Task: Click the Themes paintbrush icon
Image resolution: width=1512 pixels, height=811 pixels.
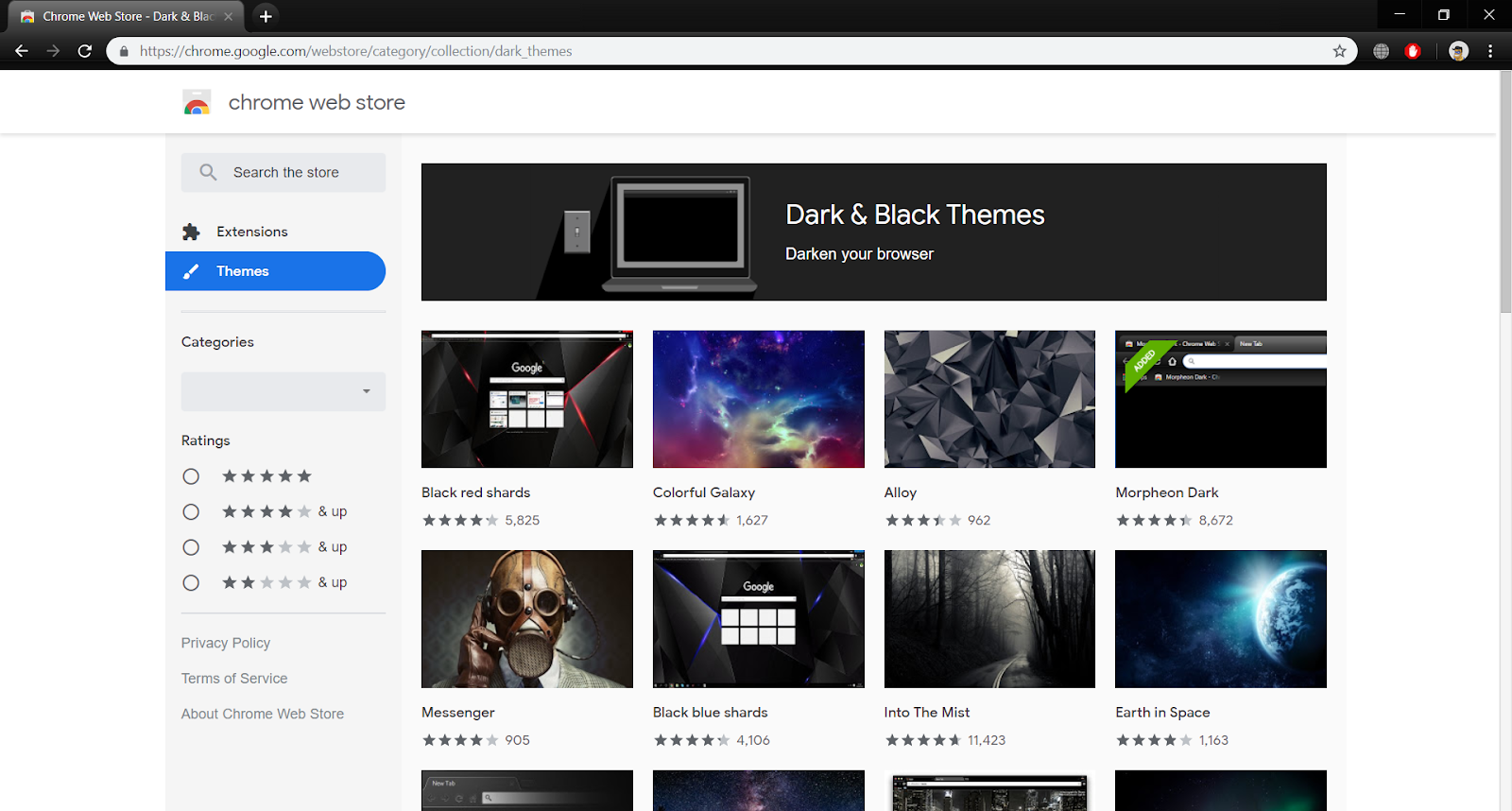Action: (191, 271)
